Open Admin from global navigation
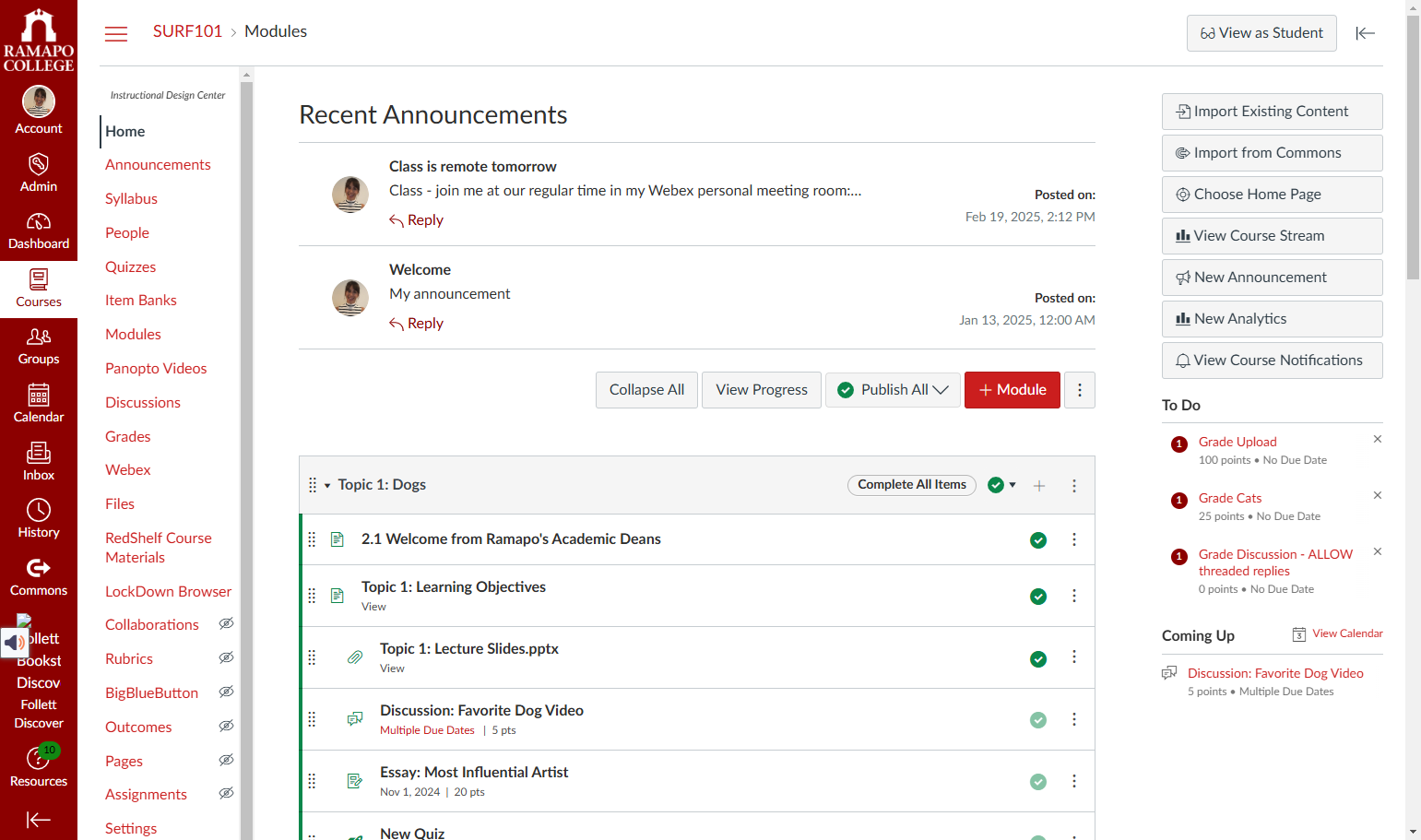 coord(39,173)
